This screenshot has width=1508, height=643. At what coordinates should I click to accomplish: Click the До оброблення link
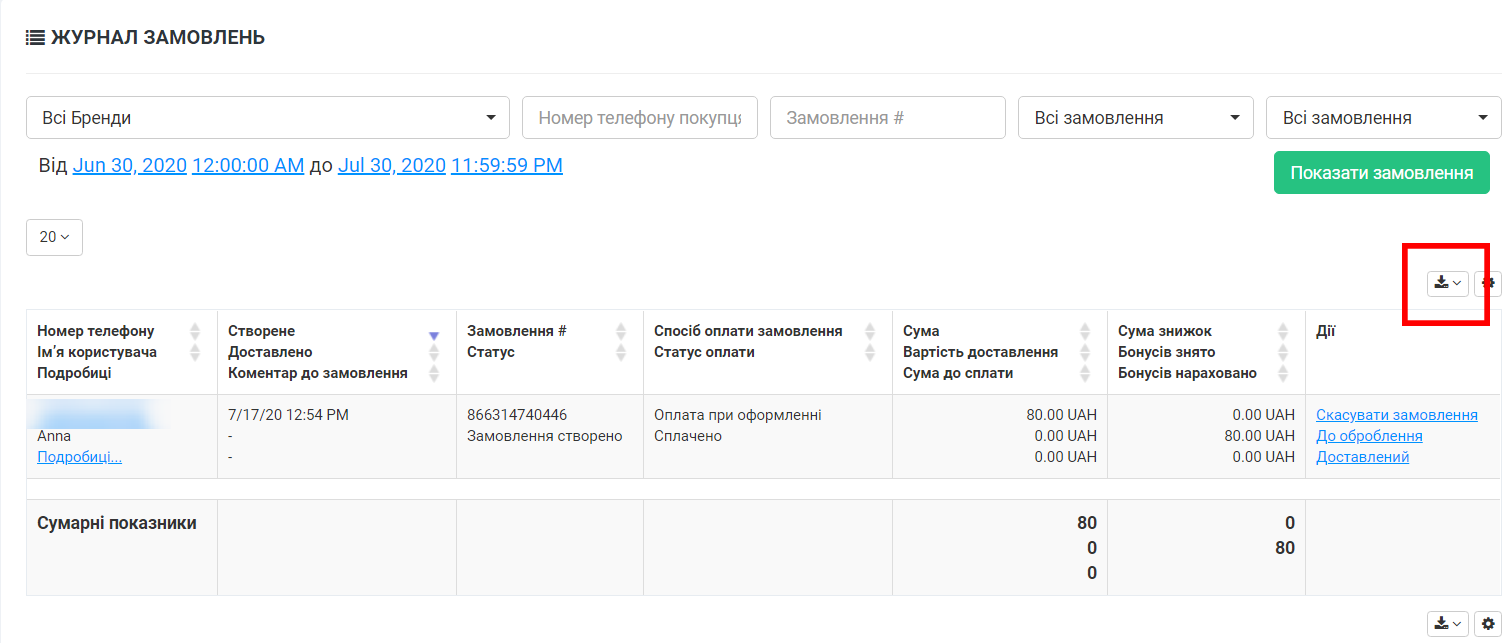[x=1369, y=436]
